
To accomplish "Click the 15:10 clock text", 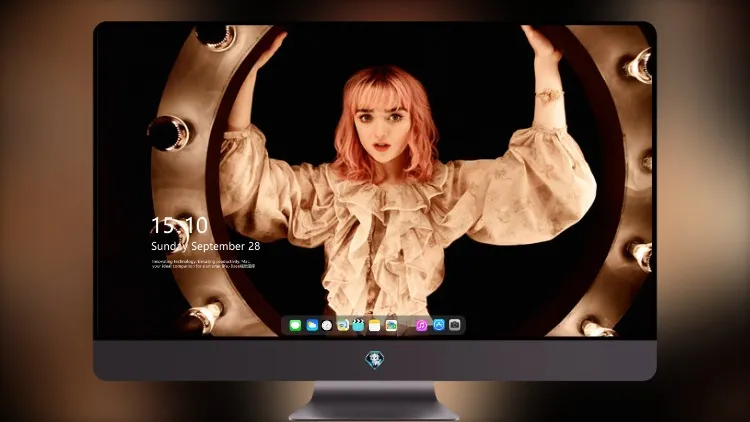I will tap(179, 225).
